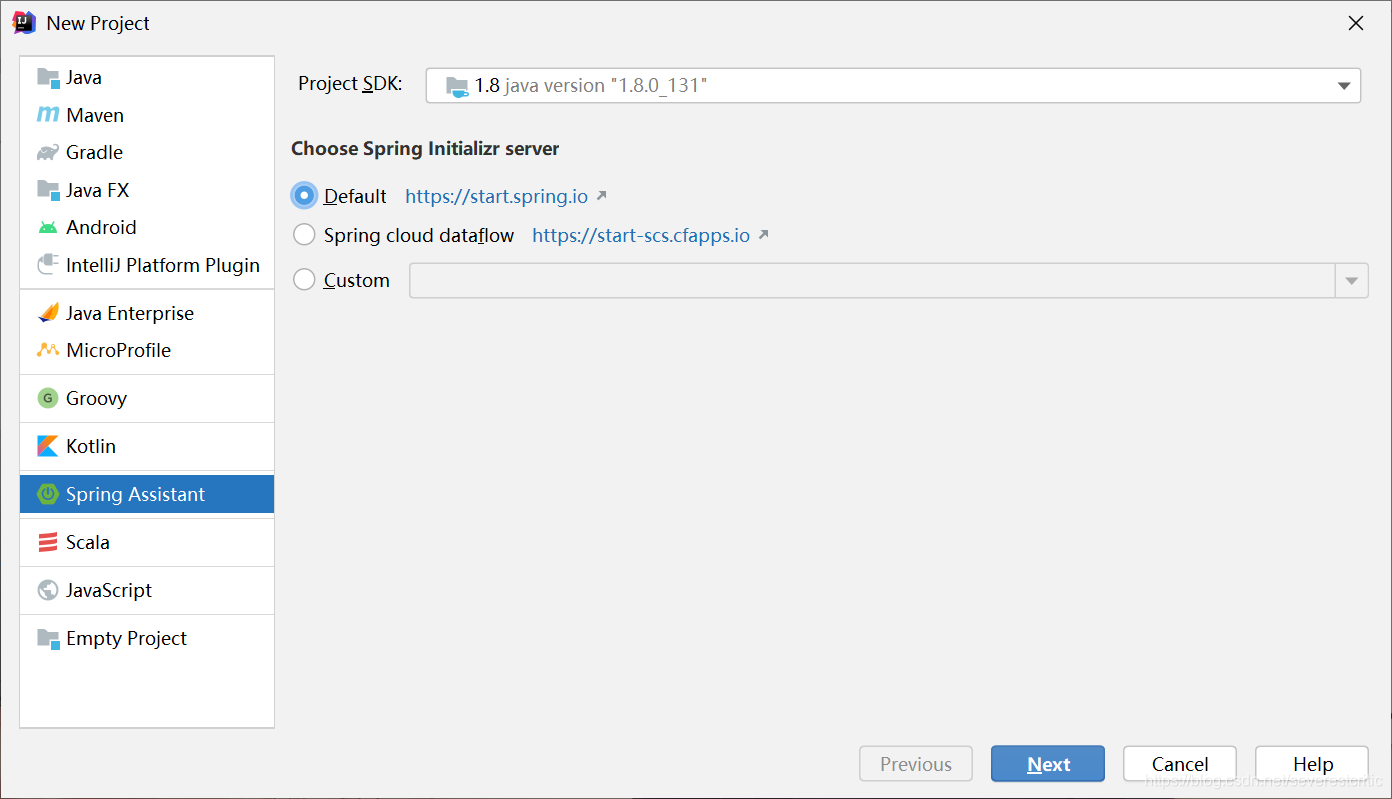Choose Java FX project type label
The image size is (1392, 799).
97,190
